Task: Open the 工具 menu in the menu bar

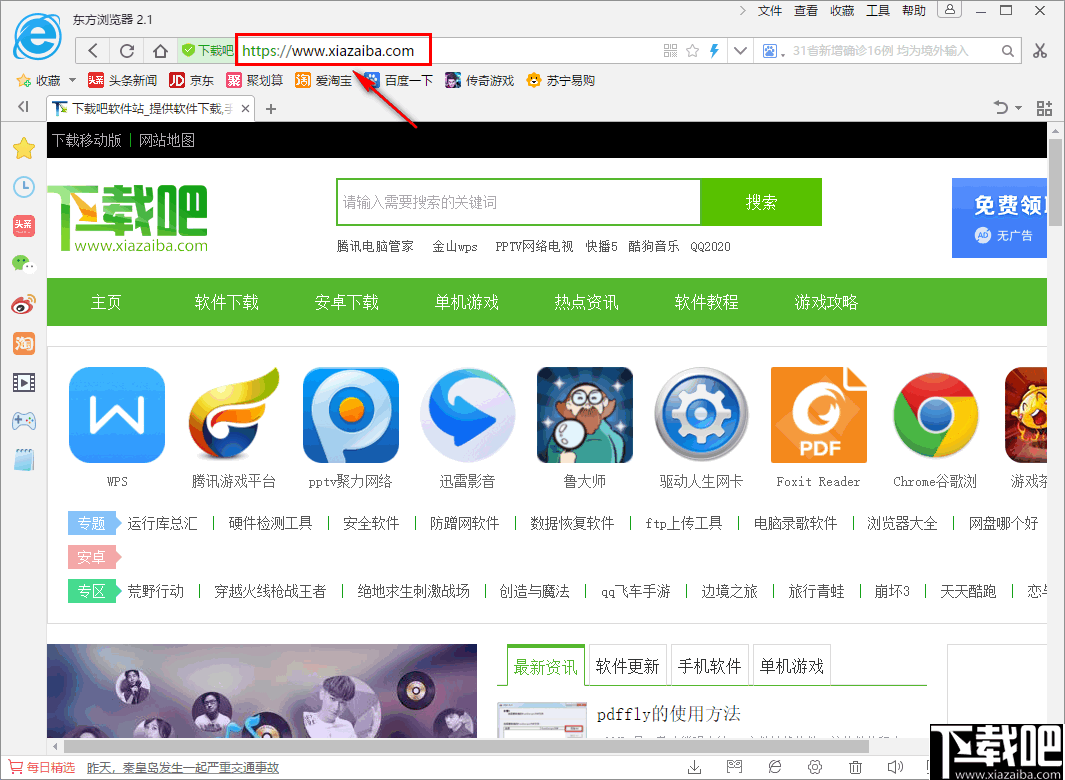Action: (879, 11)
